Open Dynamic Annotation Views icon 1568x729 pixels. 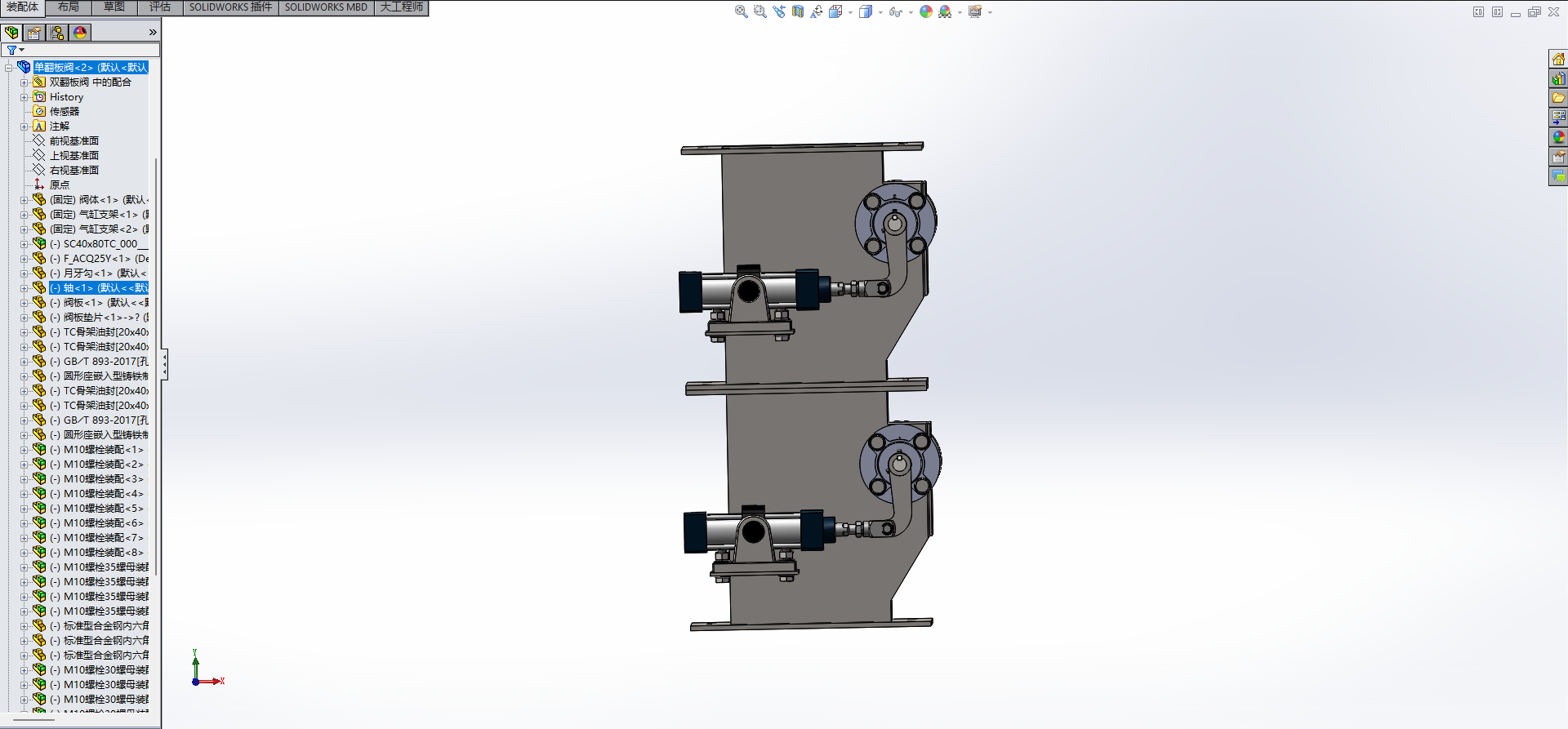pos(816,11)
